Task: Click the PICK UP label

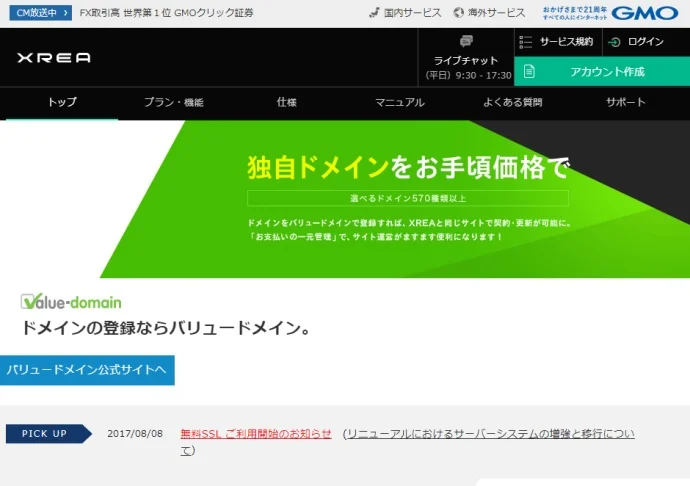Action: click(x=48, y=434)
